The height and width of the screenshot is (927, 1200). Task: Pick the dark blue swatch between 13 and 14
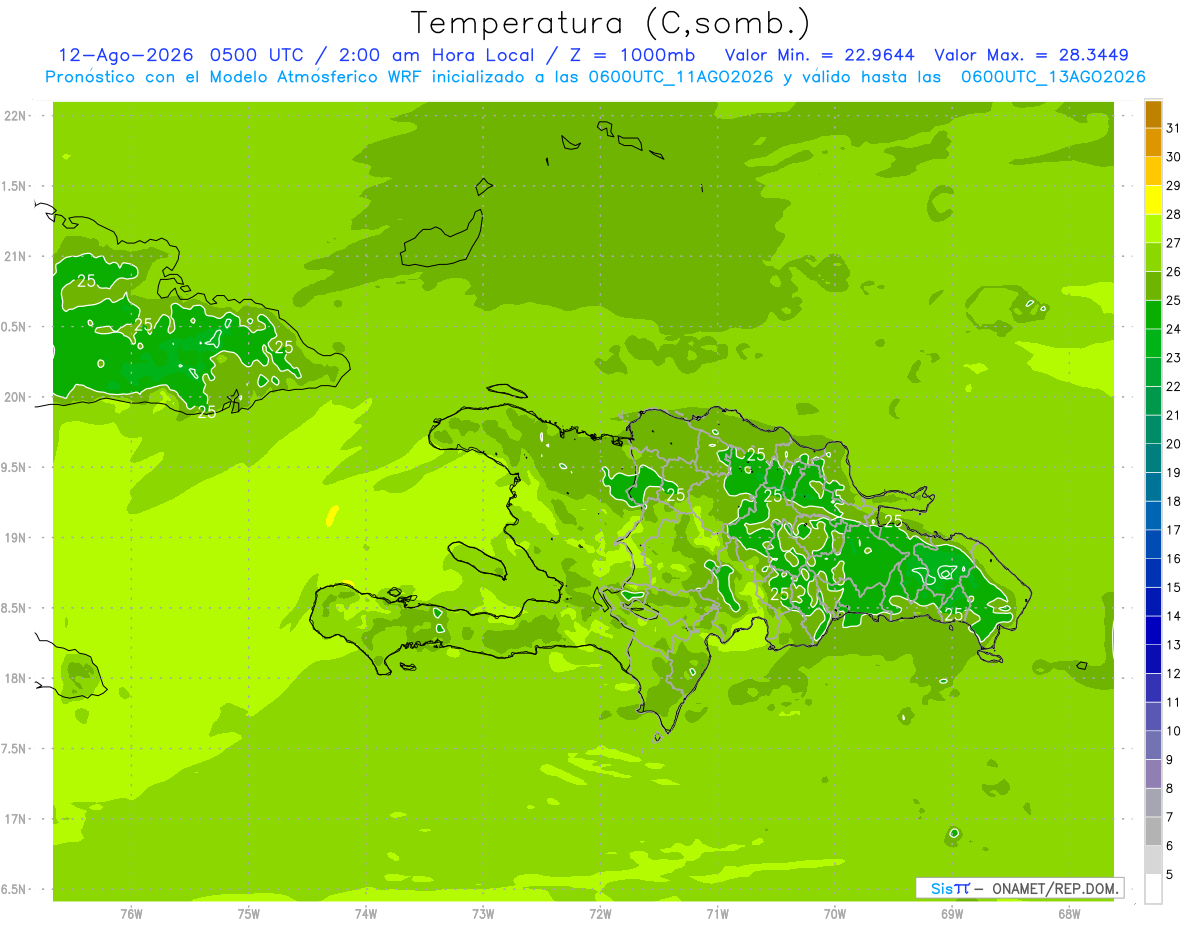[1153, 630]
